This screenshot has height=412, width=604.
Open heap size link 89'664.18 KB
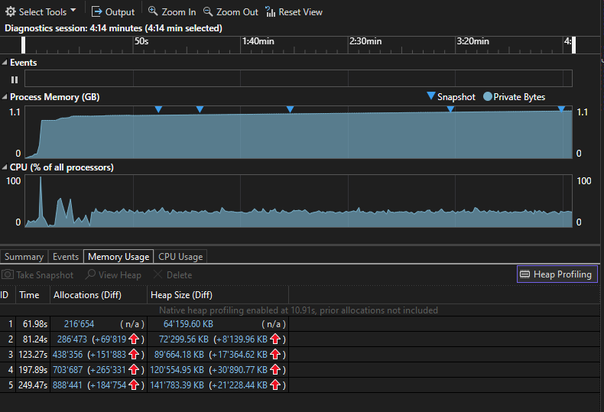(x=179, y=355)
